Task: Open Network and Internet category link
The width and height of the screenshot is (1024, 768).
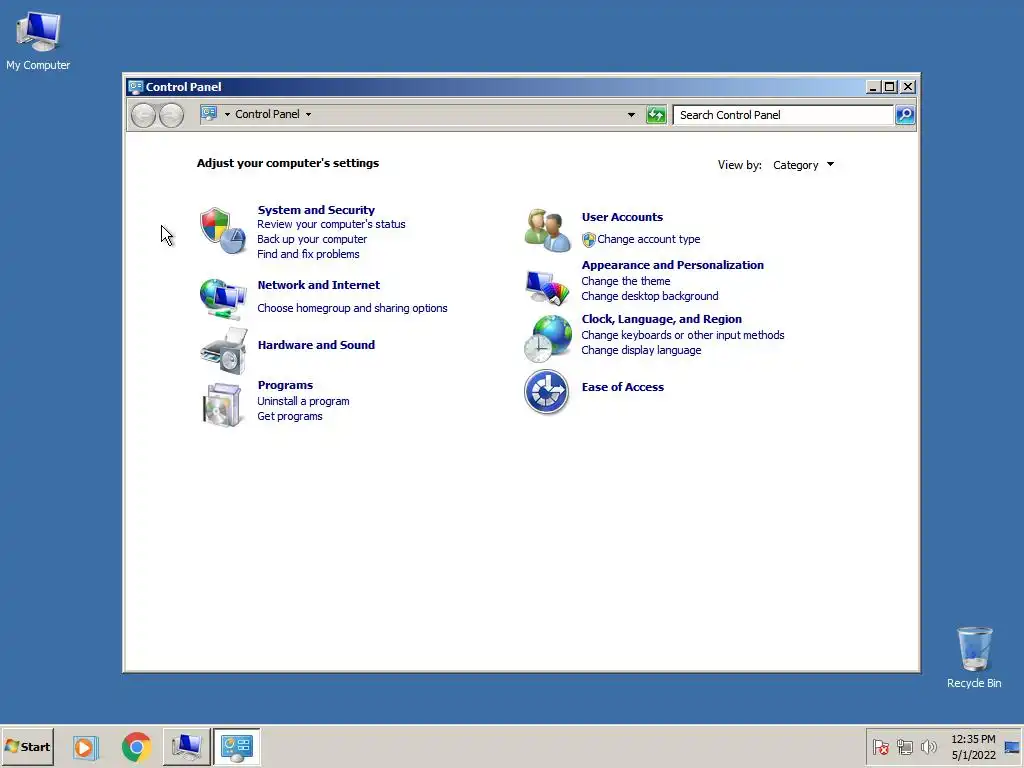Action: click(319, 285)
